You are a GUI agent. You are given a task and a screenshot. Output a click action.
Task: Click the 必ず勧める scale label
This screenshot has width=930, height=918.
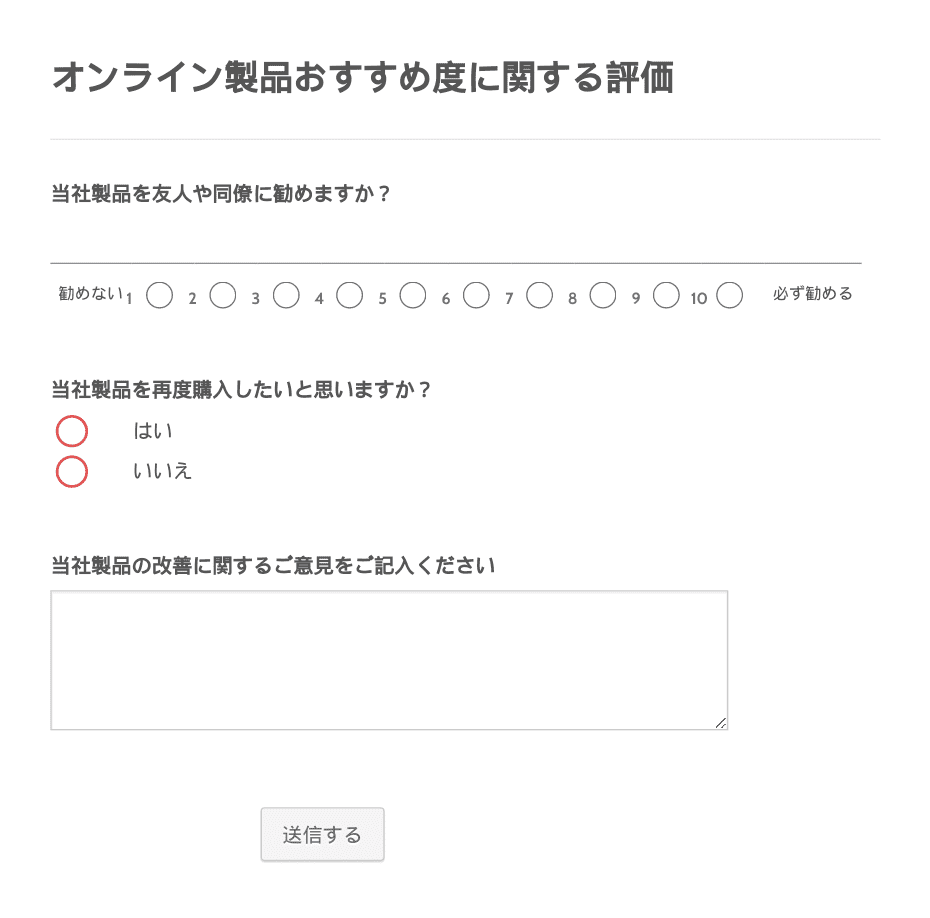(x=813, y=294)
